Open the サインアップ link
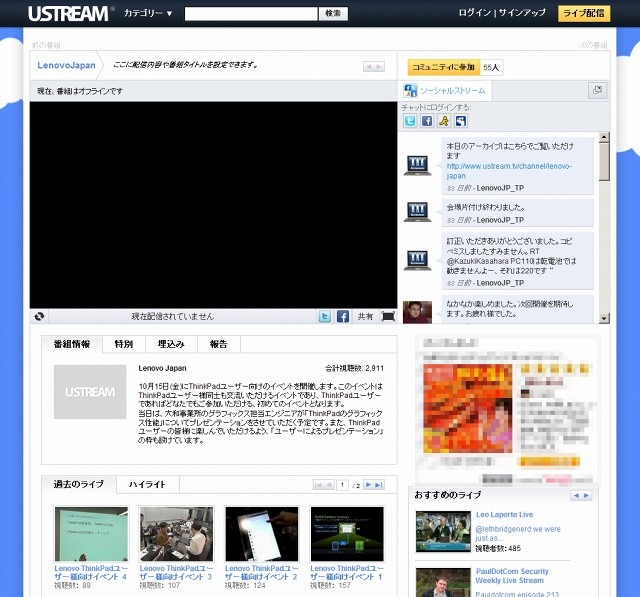 click(x=522, y=13)
